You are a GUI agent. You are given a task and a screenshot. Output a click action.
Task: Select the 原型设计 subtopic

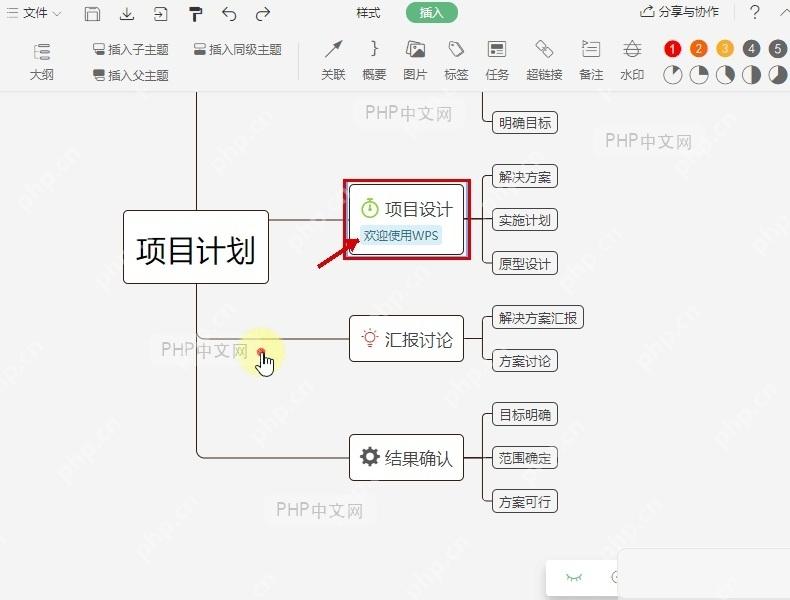tap(524, 263)
